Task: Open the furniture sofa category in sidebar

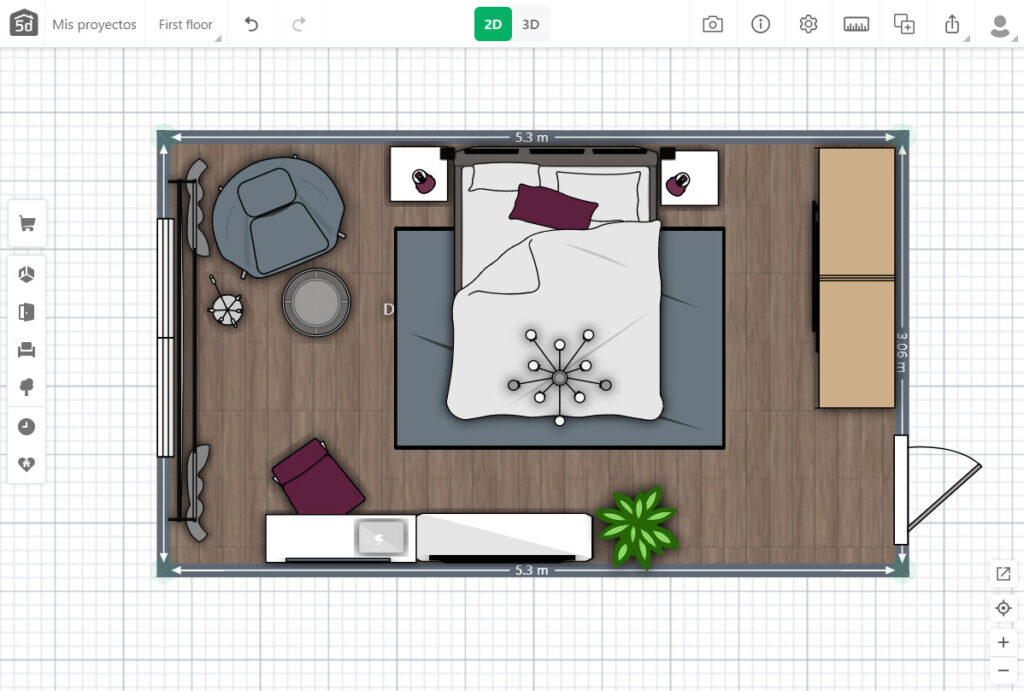Action: 27,350
